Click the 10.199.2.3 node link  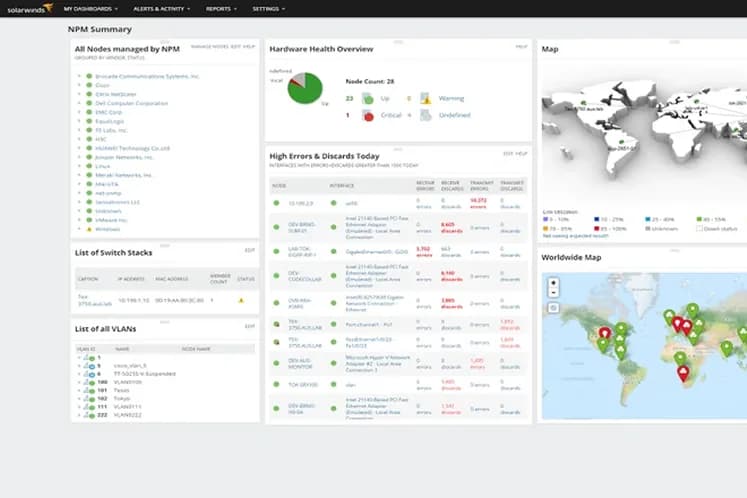pos(301,203)
